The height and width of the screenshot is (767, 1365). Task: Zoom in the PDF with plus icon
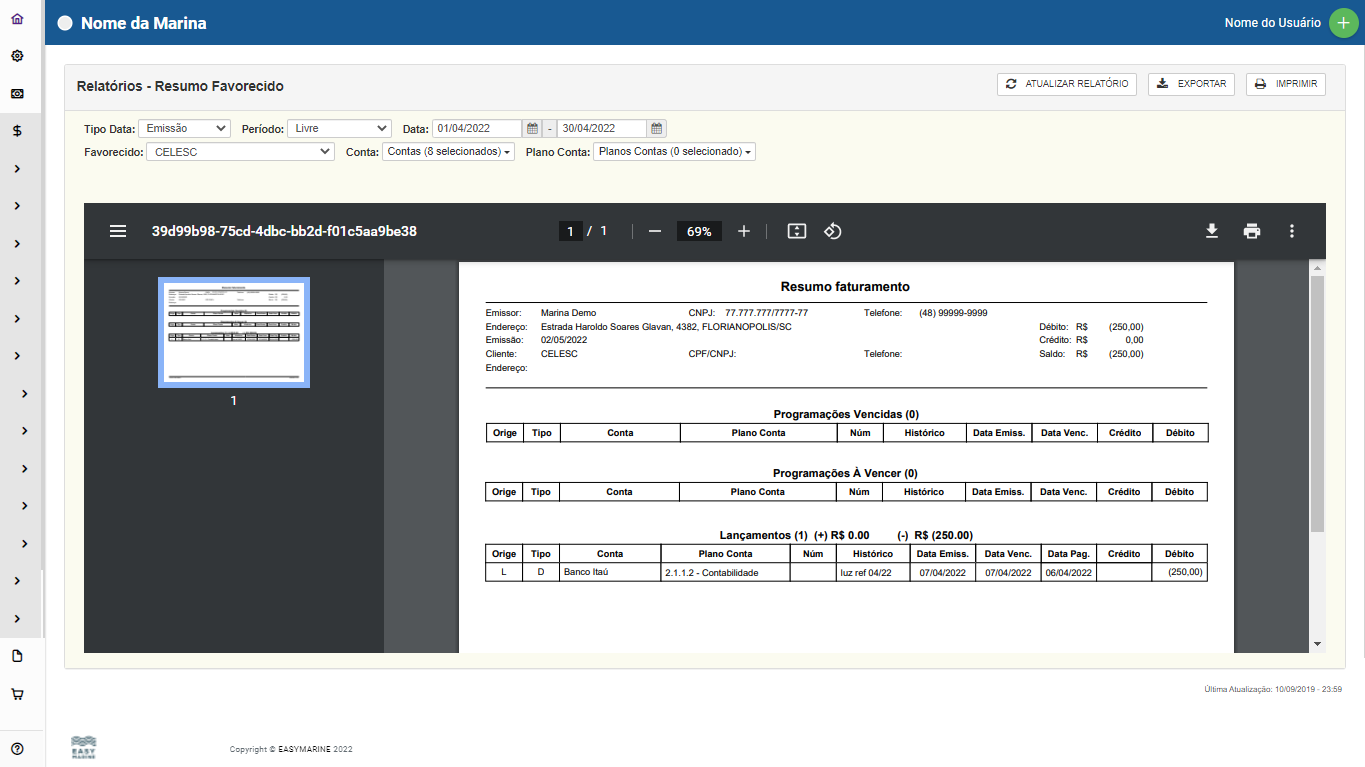click(743, 231)
